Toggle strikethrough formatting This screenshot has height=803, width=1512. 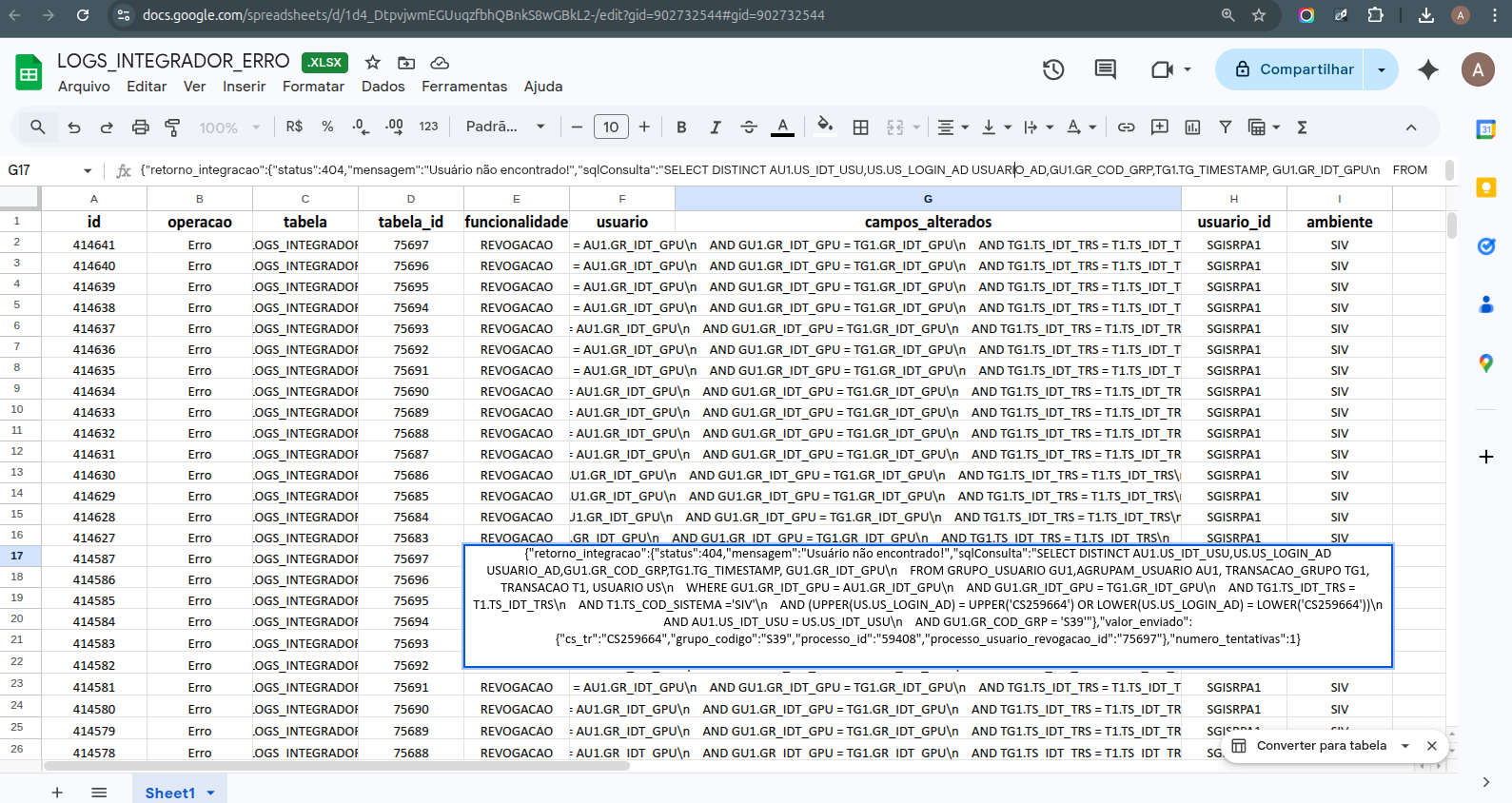(749, 127)
